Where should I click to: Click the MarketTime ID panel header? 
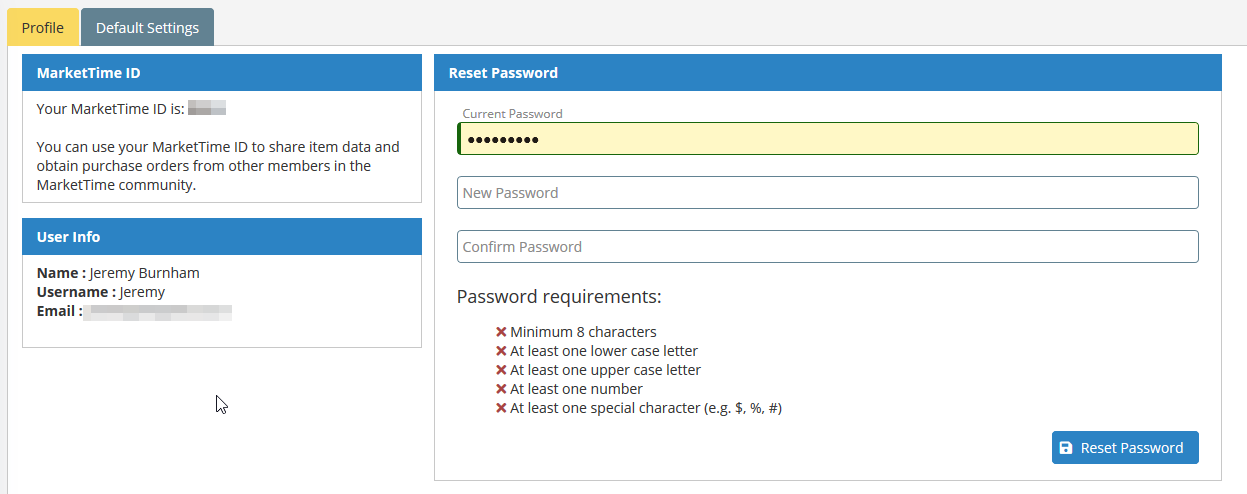coord(222,73)
